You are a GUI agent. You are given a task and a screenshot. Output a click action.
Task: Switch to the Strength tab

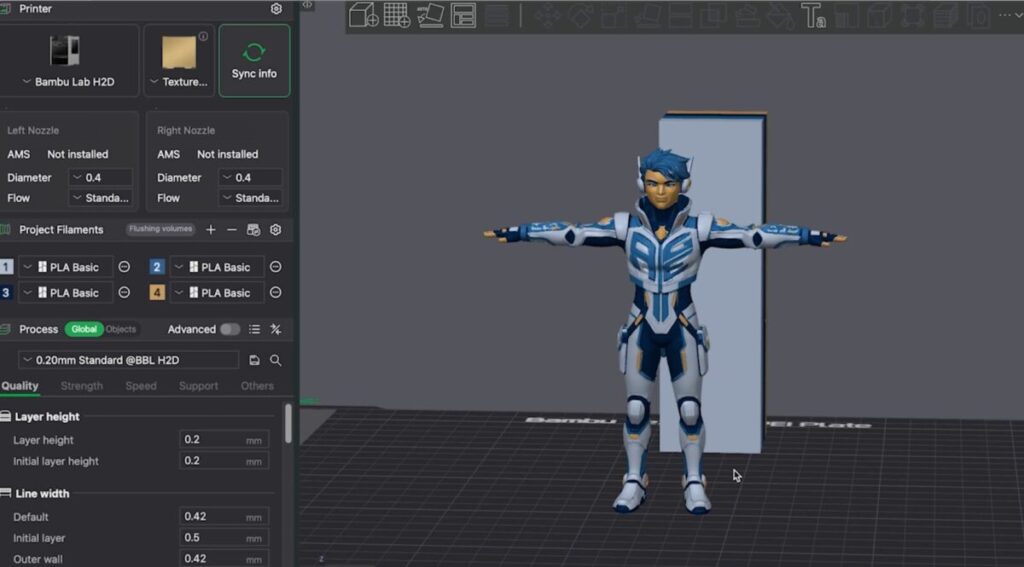82,386
